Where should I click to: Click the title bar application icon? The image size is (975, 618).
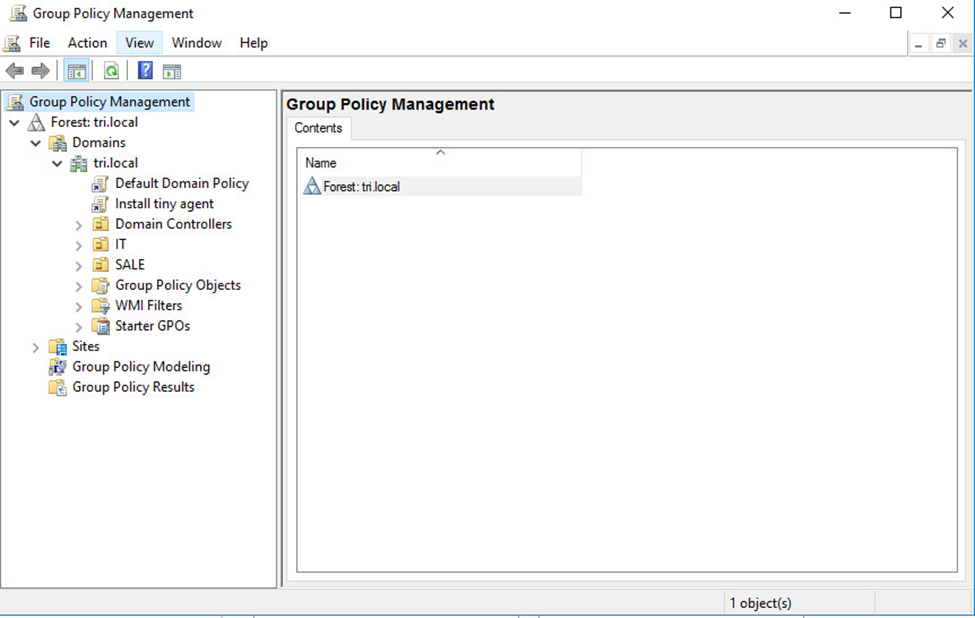pos(18,13)
